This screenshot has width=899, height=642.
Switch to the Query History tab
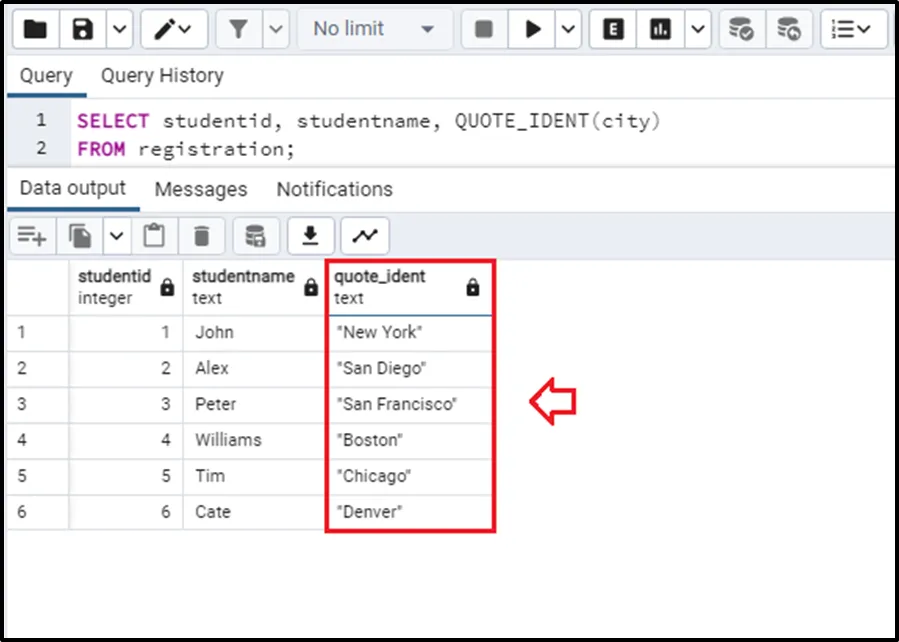coord(161,76)
